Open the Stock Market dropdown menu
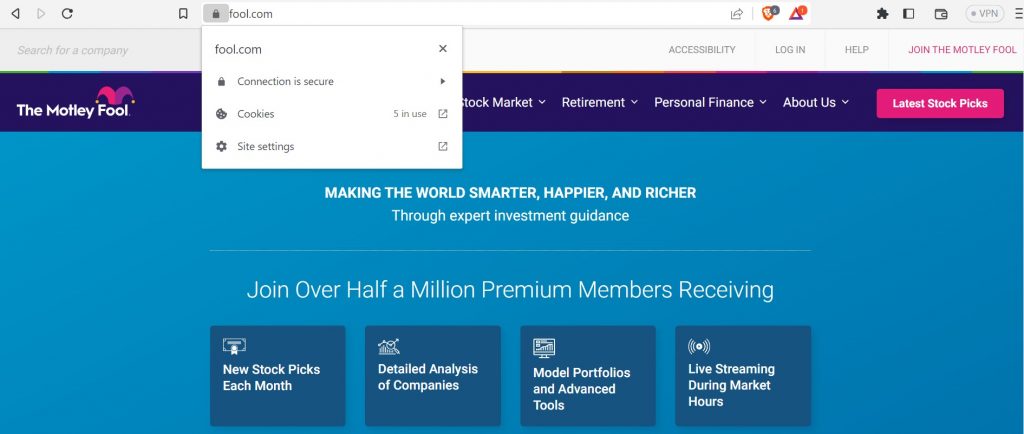Image resolution: width=1024 pixels, height=434 pixels. [503, 102]
